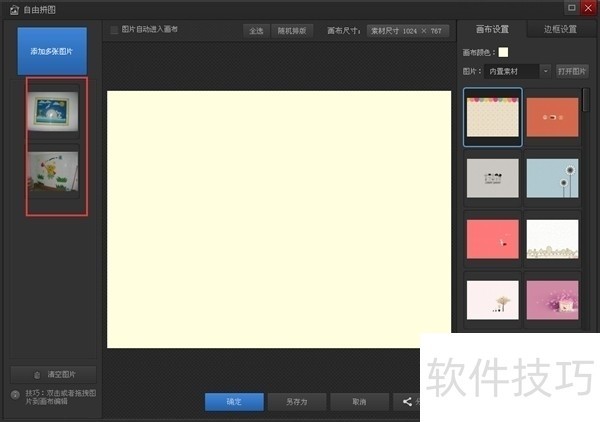Click the blue 确定 button
600x422 pixels.
234,402
